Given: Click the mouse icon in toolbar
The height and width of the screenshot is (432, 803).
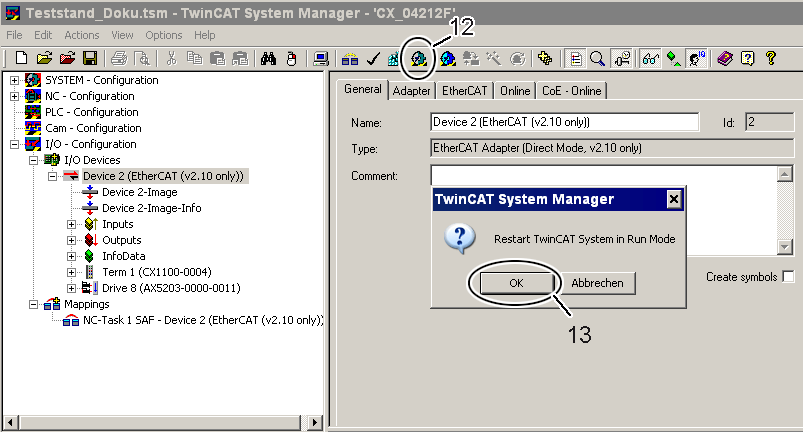Looking at the screenshot, I should click(291, 58).
